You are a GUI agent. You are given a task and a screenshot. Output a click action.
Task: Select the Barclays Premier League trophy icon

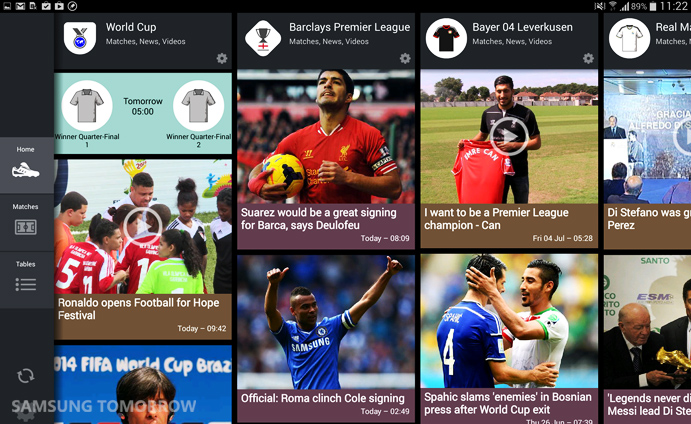[x=263, y=38]
